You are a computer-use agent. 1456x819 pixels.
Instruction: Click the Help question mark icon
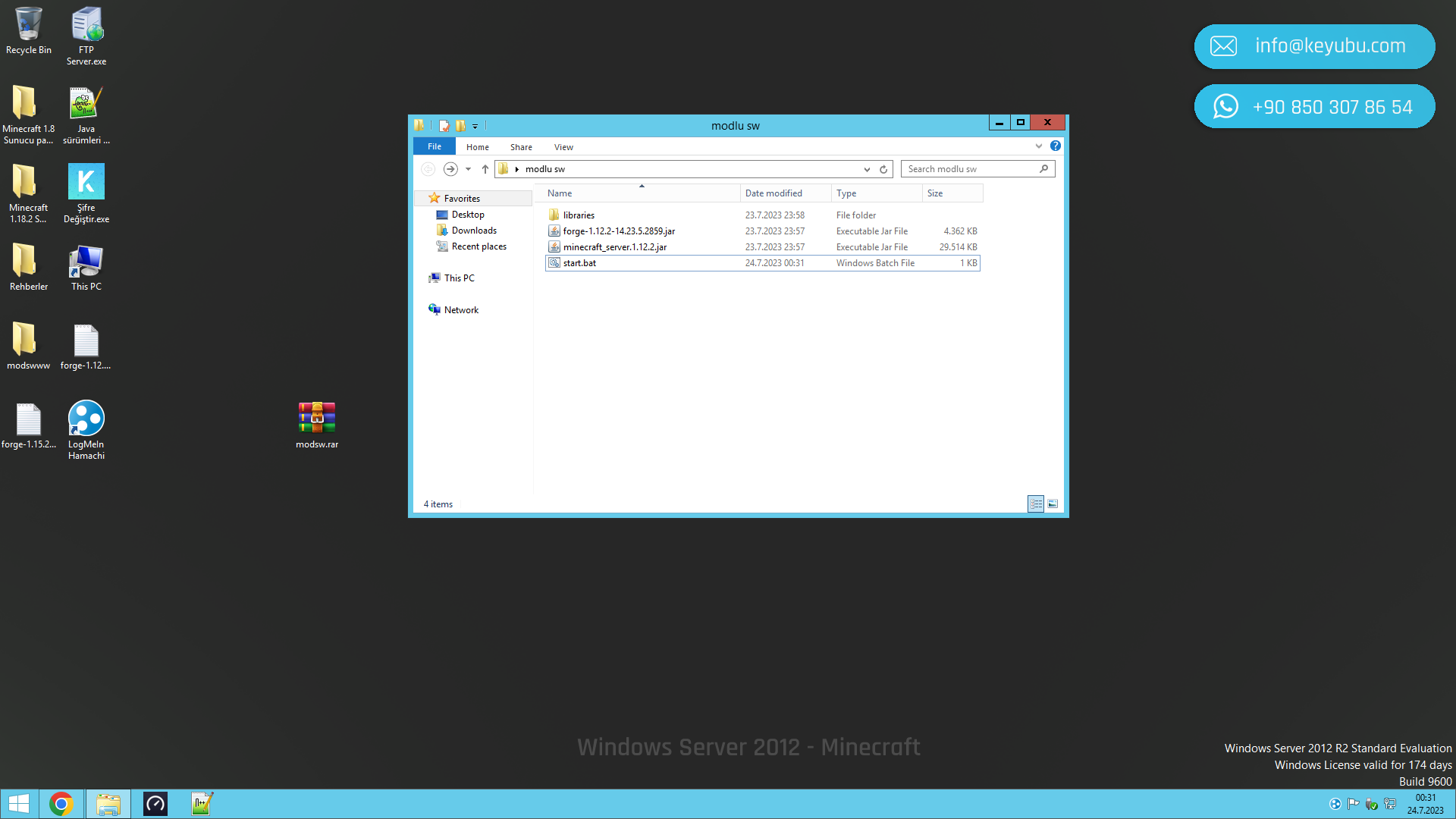pos(1055,146)
